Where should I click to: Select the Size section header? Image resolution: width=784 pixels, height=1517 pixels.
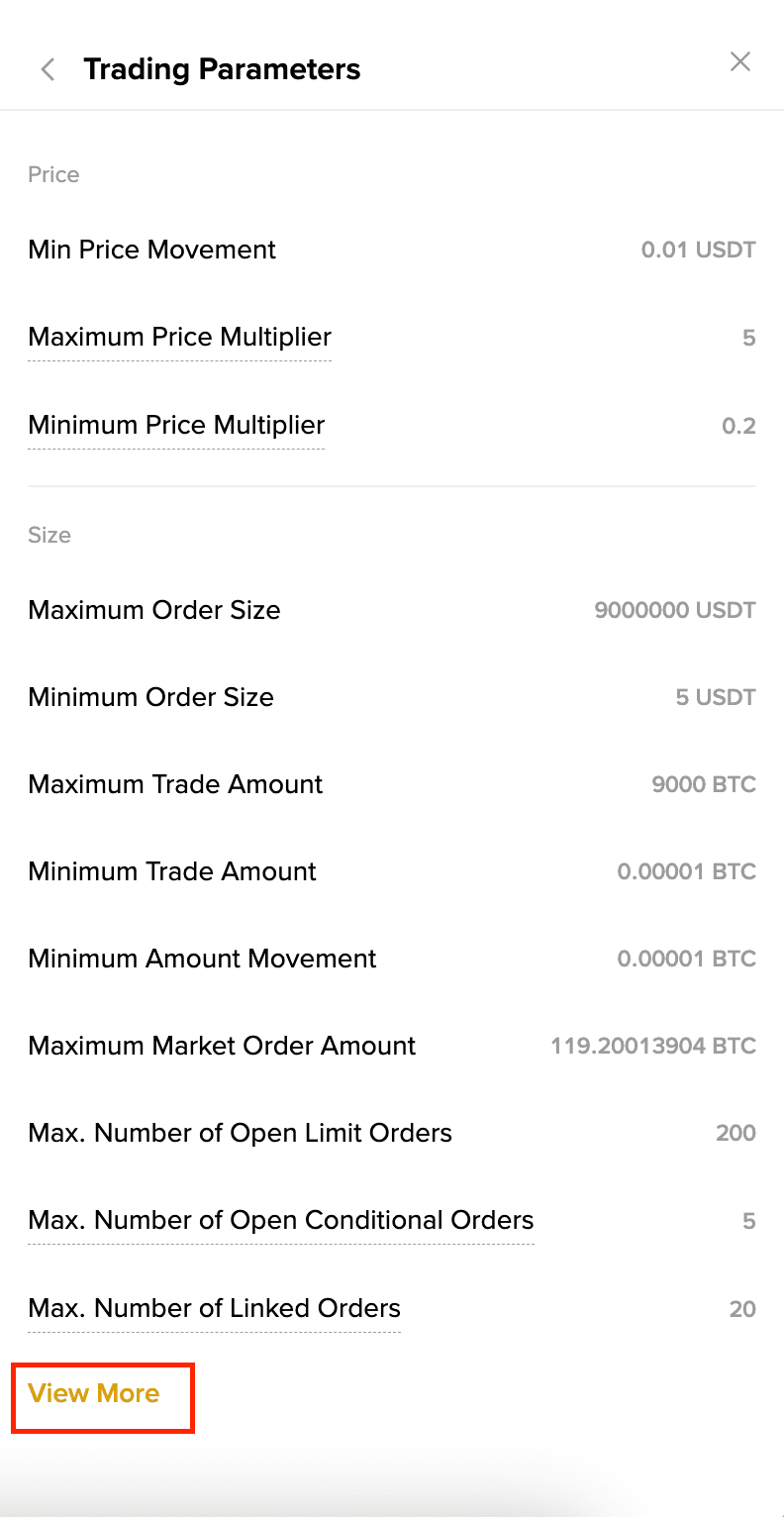coord(49,535)
